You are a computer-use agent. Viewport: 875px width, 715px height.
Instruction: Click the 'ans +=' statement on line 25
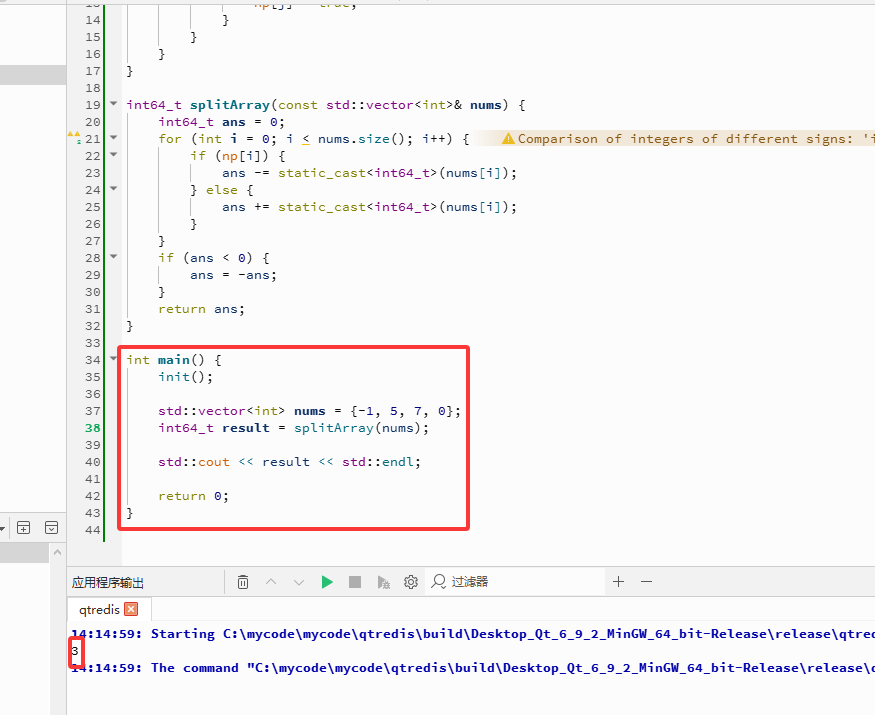pyautogui.click(x=369, y=207)
